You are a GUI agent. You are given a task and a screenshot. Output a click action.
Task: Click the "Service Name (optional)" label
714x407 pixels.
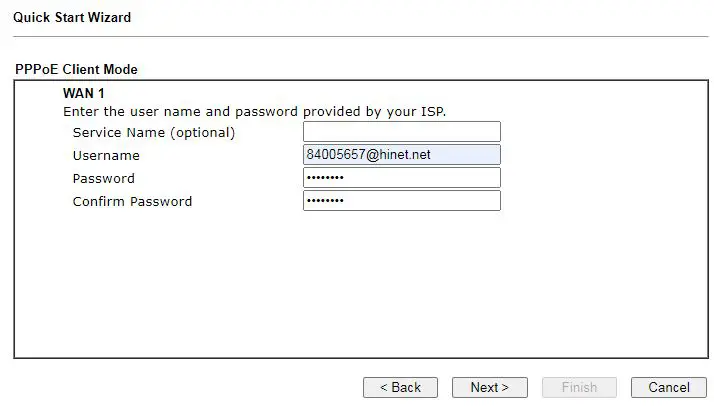tap(154, 132)
